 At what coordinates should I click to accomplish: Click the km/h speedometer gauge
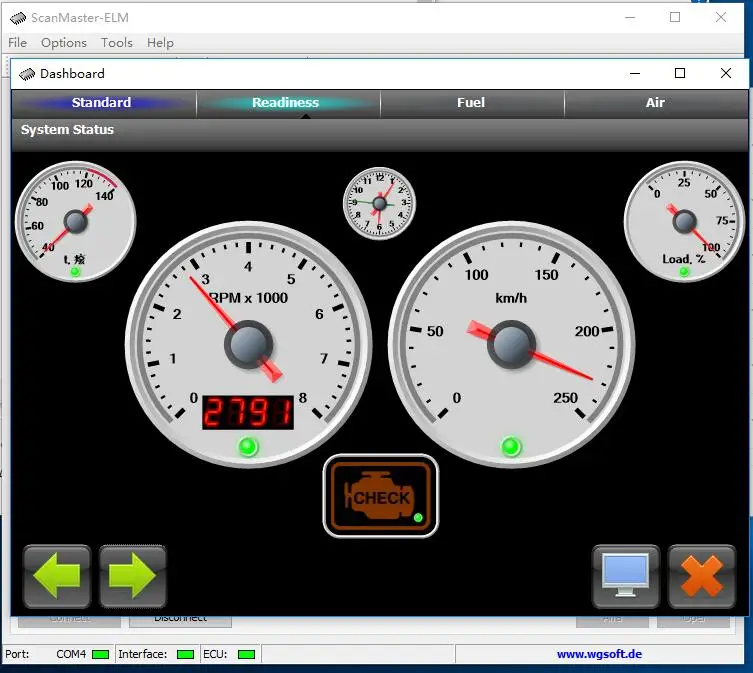click(511, 344)
